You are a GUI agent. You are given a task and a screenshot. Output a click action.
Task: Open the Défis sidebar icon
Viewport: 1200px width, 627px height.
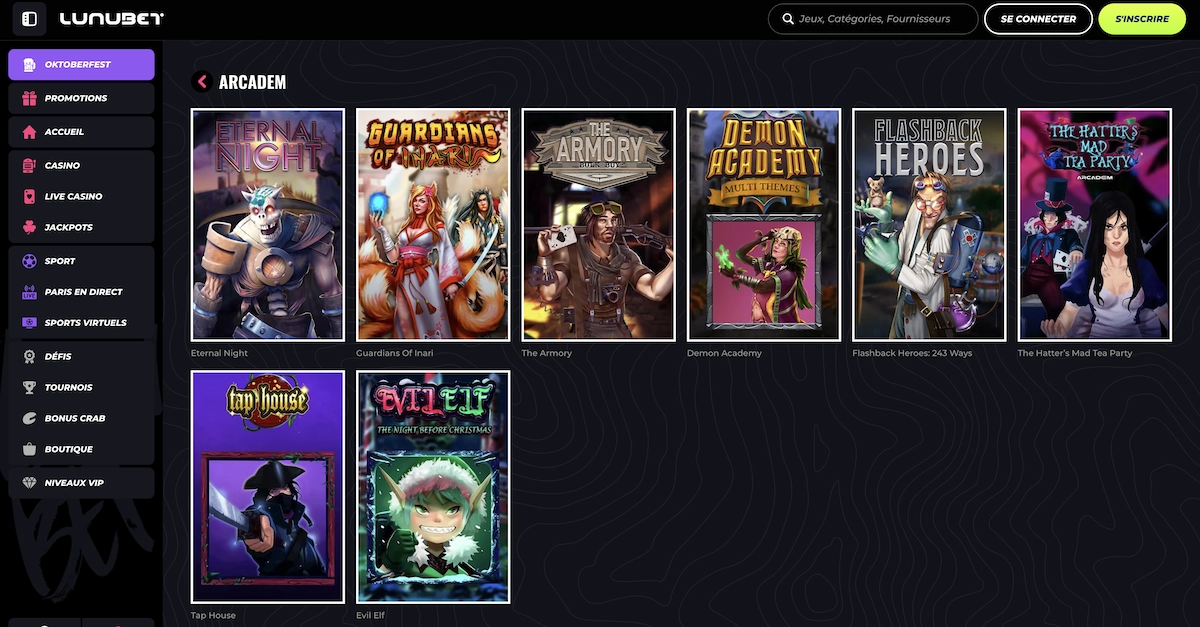coord(28,356)
